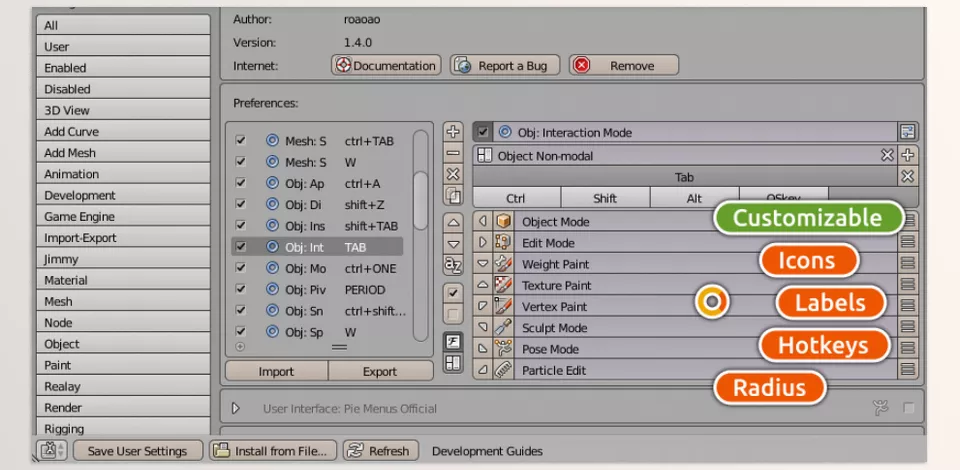Open hamburger menu on Particle Edit row
The width and height of the screenshot is (960, 470).
point(907,370)
